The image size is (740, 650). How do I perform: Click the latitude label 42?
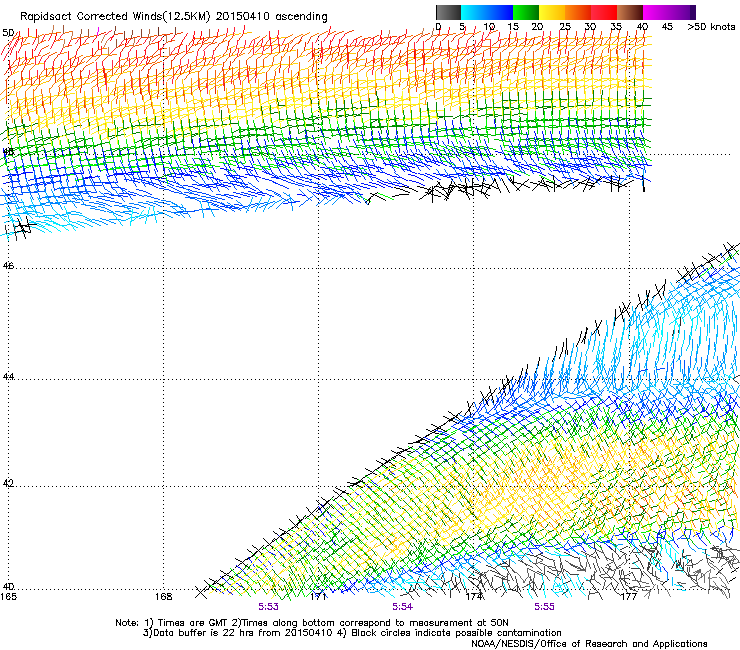coord(8,483)
